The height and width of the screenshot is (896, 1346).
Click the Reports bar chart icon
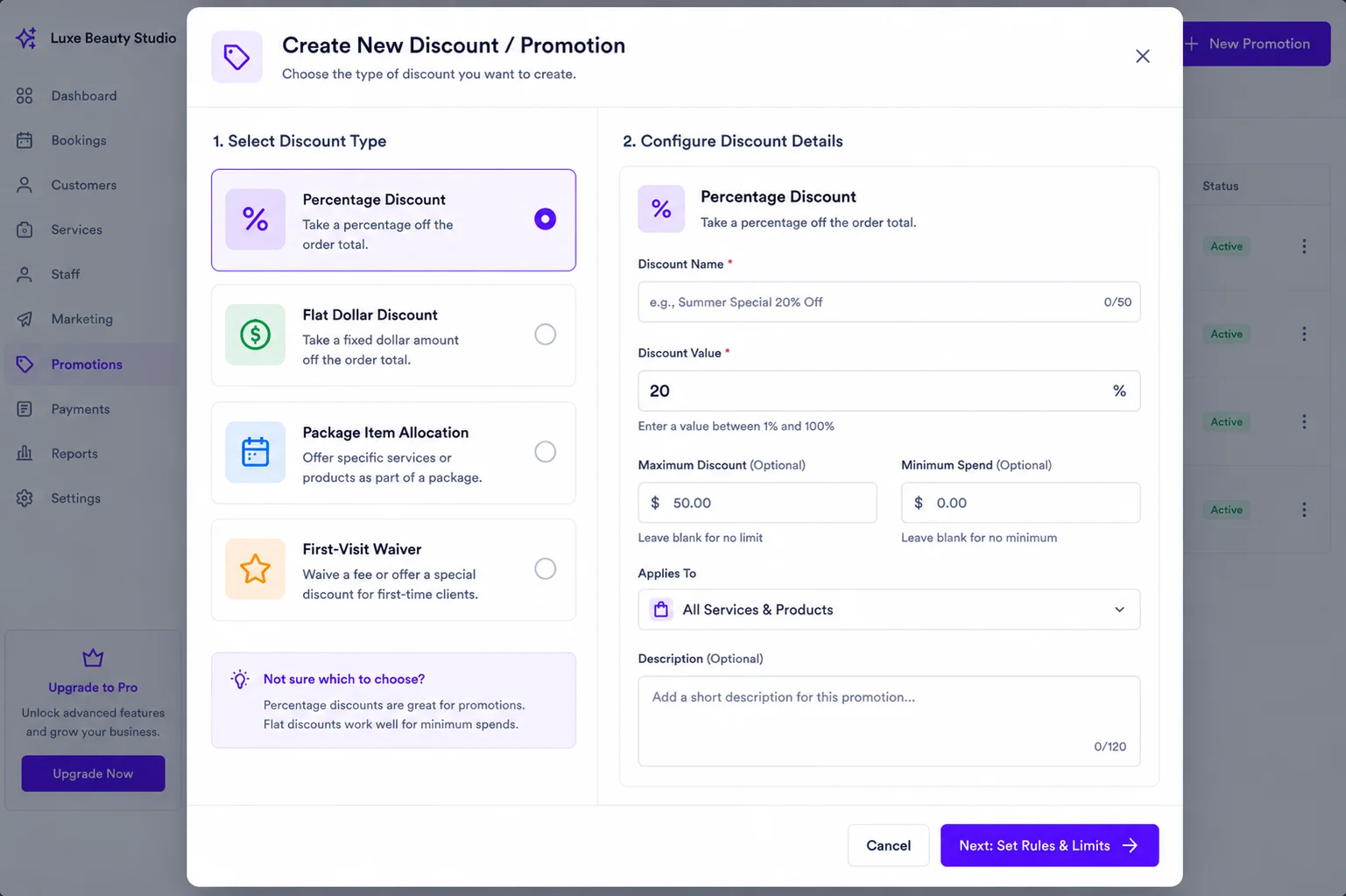[x=25, y=454]
